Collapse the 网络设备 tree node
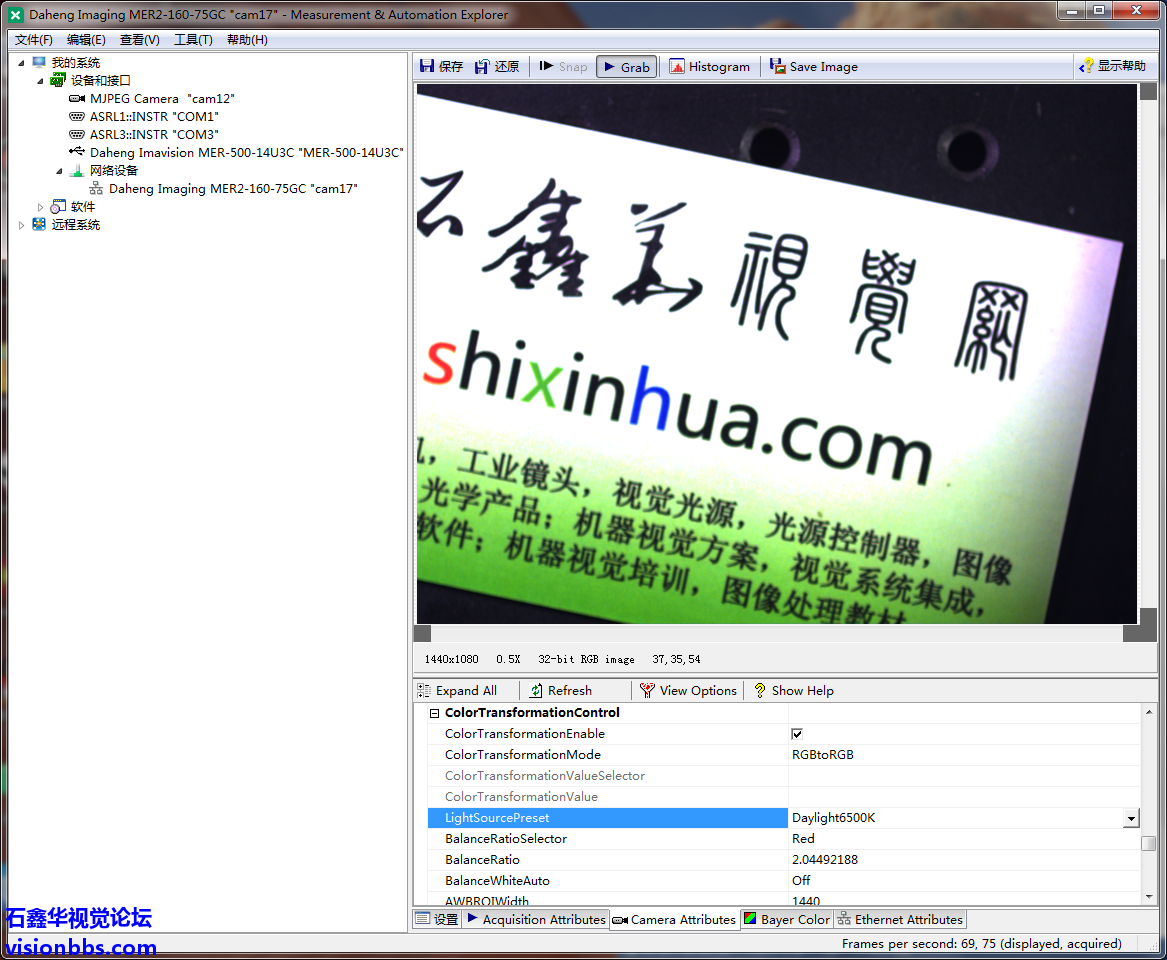 [60, 171]
